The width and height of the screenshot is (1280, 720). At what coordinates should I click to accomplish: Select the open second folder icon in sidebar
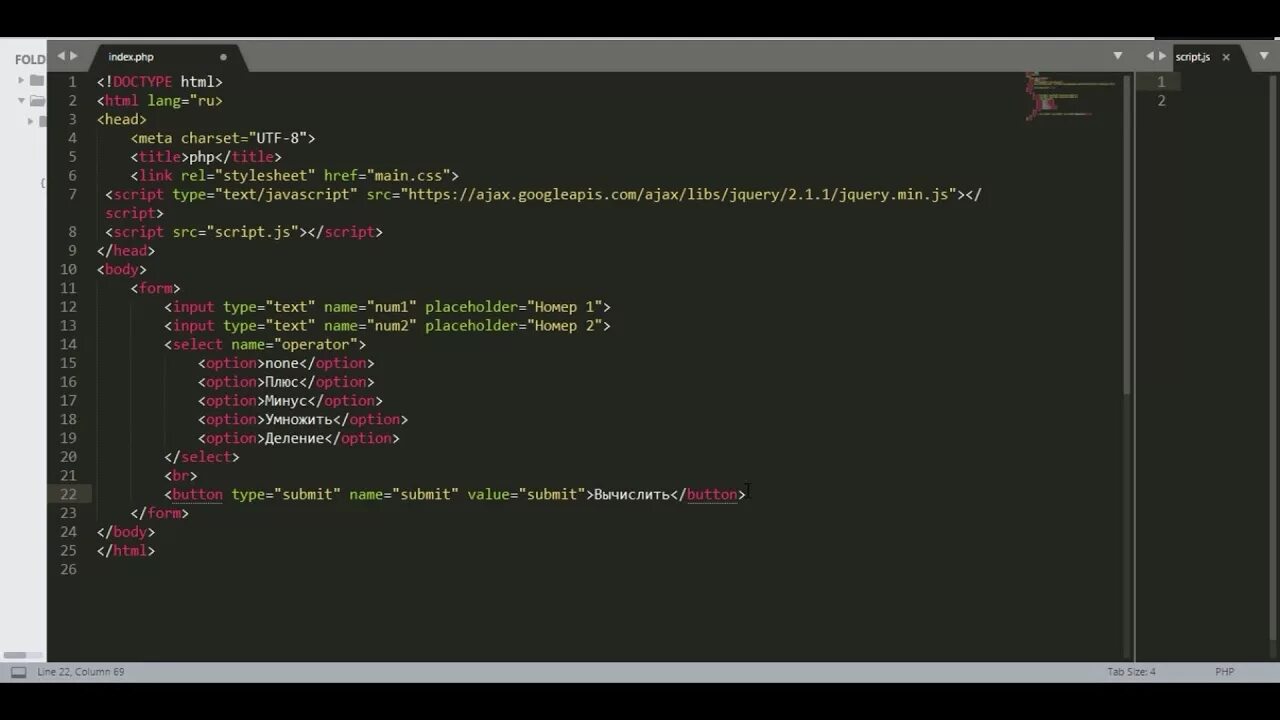coord(37,100)
